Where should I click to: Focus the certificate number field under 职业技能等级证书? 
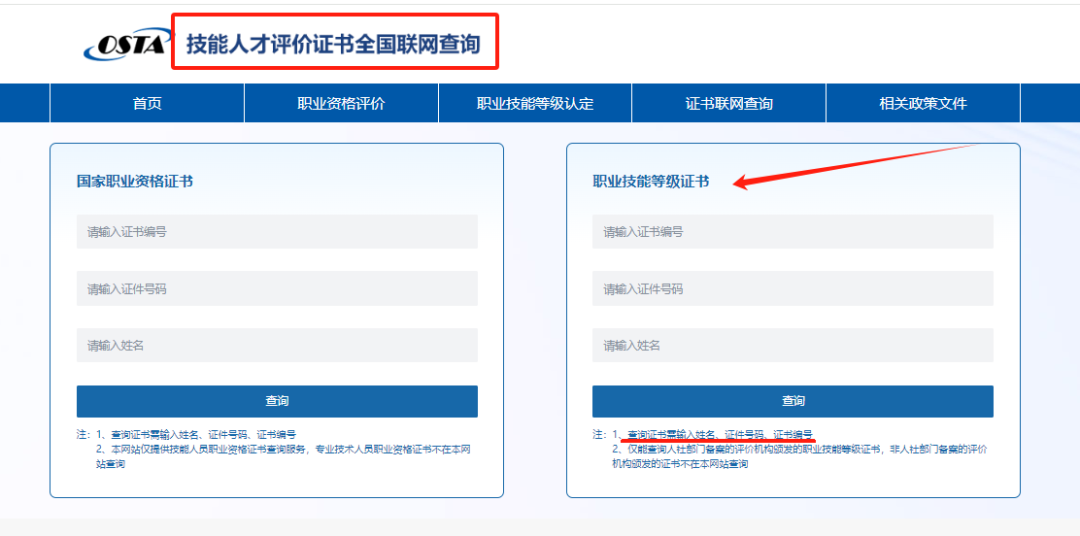(793, 232)
